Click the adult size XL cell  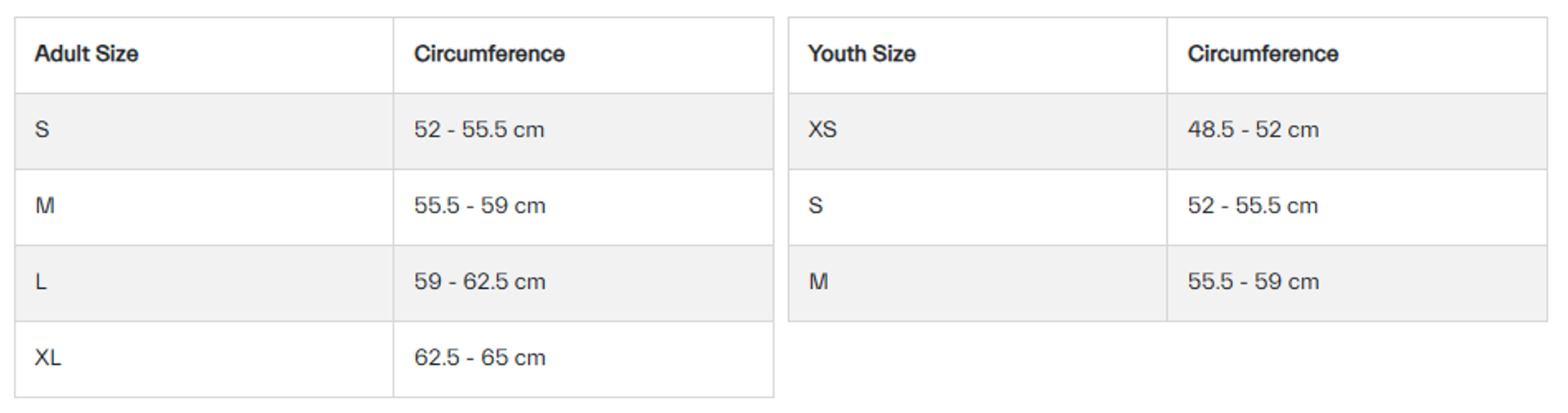click(x=48, y=357)
